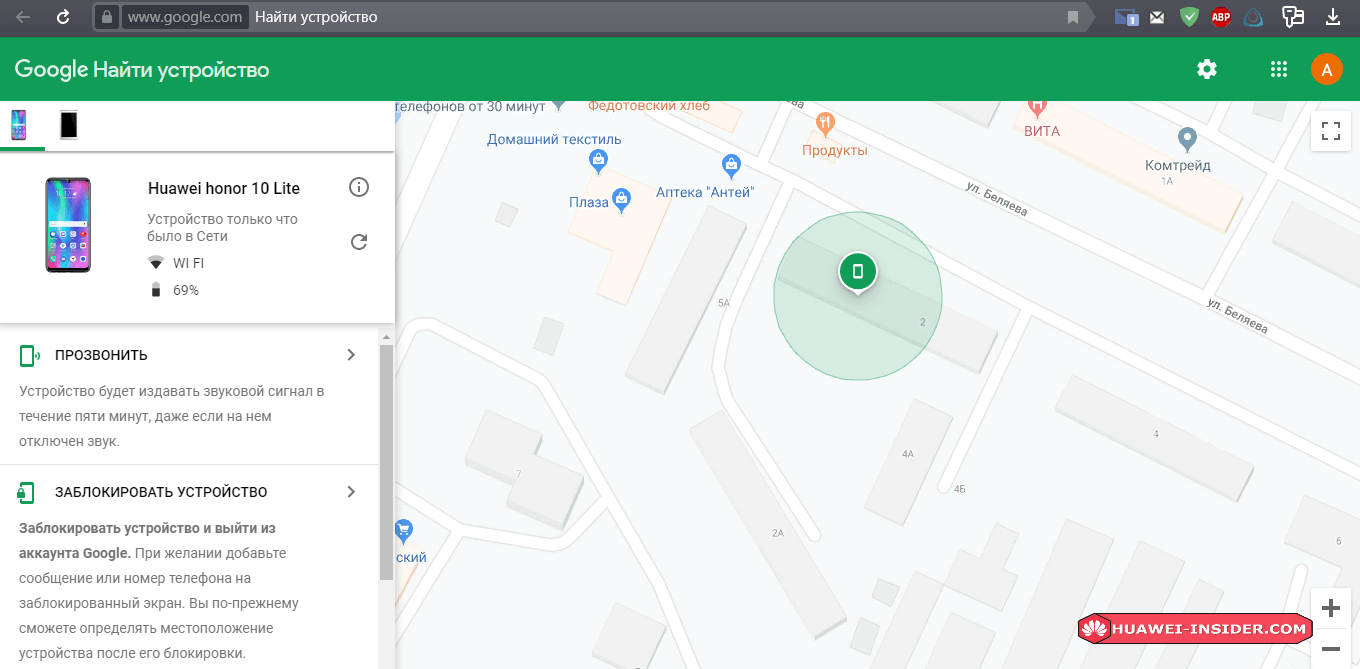Toggle fullscreen map view
The height and width of the screenshot is (669, 1360).
coord(1330,131)
